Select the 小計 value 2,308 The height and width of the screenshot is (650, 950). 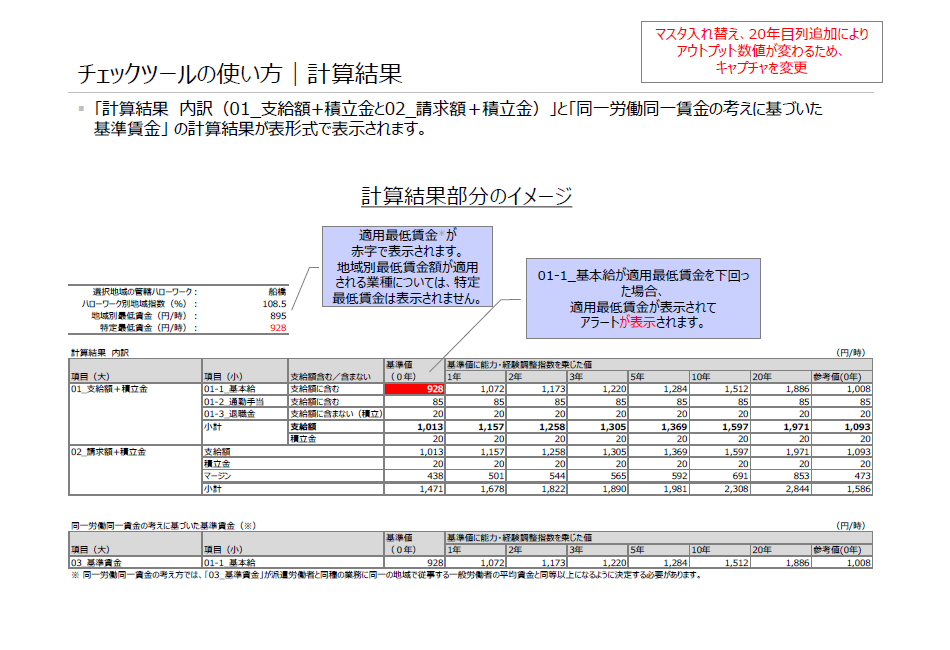click(x=720, y=489)
